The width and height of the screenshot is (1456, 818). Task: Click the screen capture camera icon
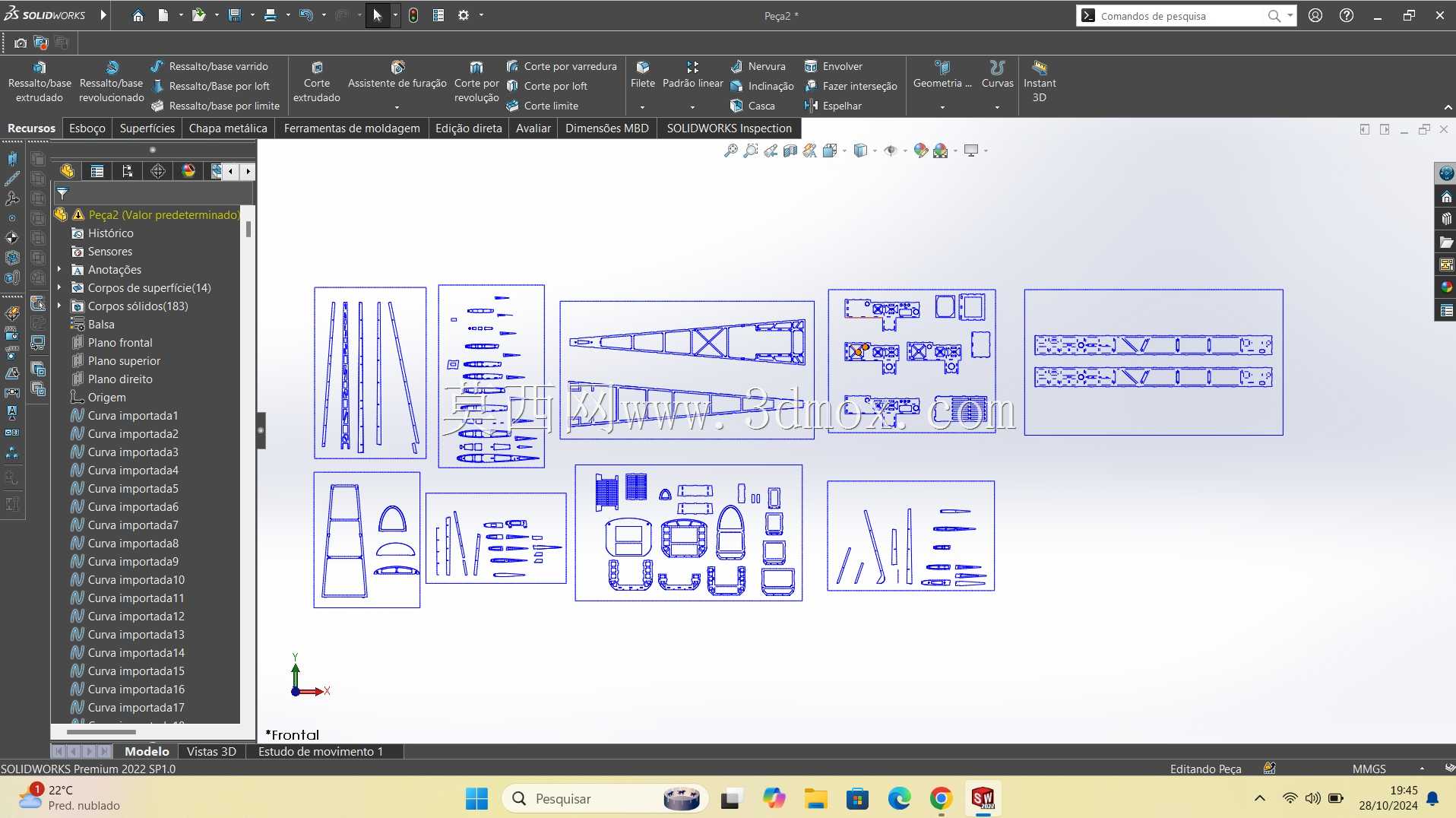coord(21,43)
